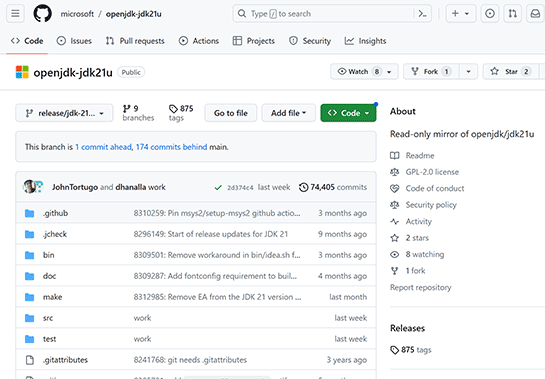Open the Report repository link
This screenshot has width=545, height=379.
(x=421, y=288)
